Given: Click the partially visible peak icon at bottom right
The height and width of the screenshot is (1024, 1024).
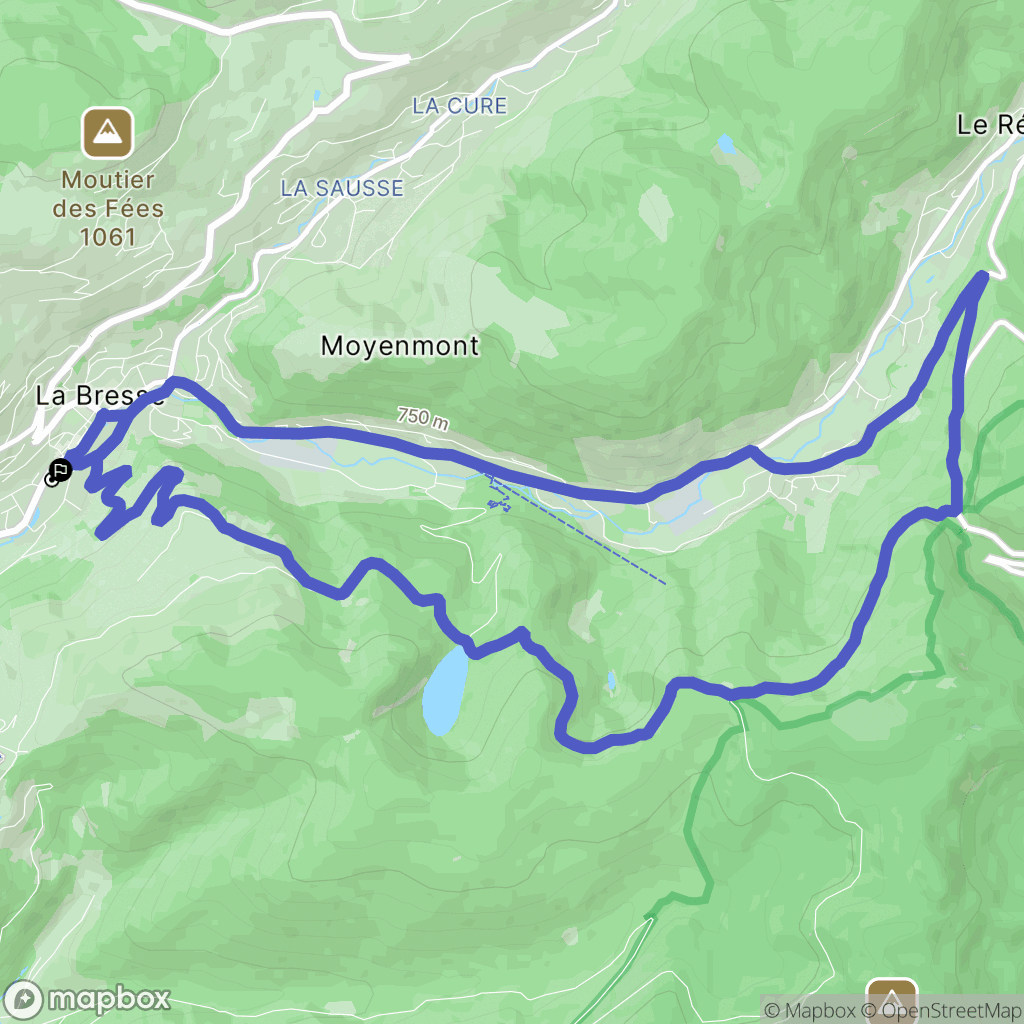Looking at the screenshot, I should (x=892, y=1000).
